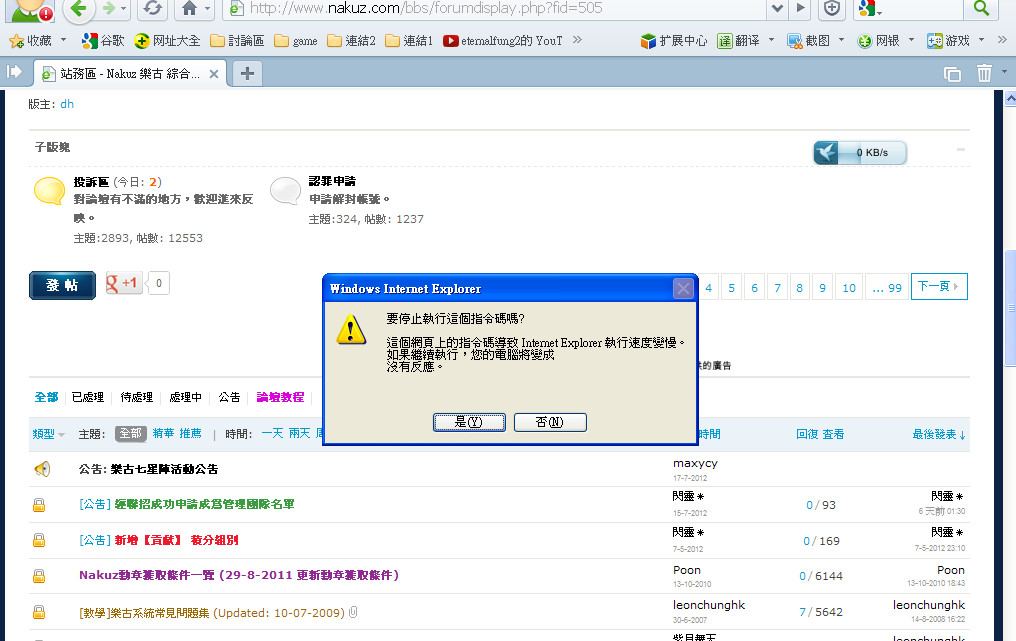The image size is (1016, 641).
Task: Open the 扩展中心 extension center
Action: pos(649,41)
